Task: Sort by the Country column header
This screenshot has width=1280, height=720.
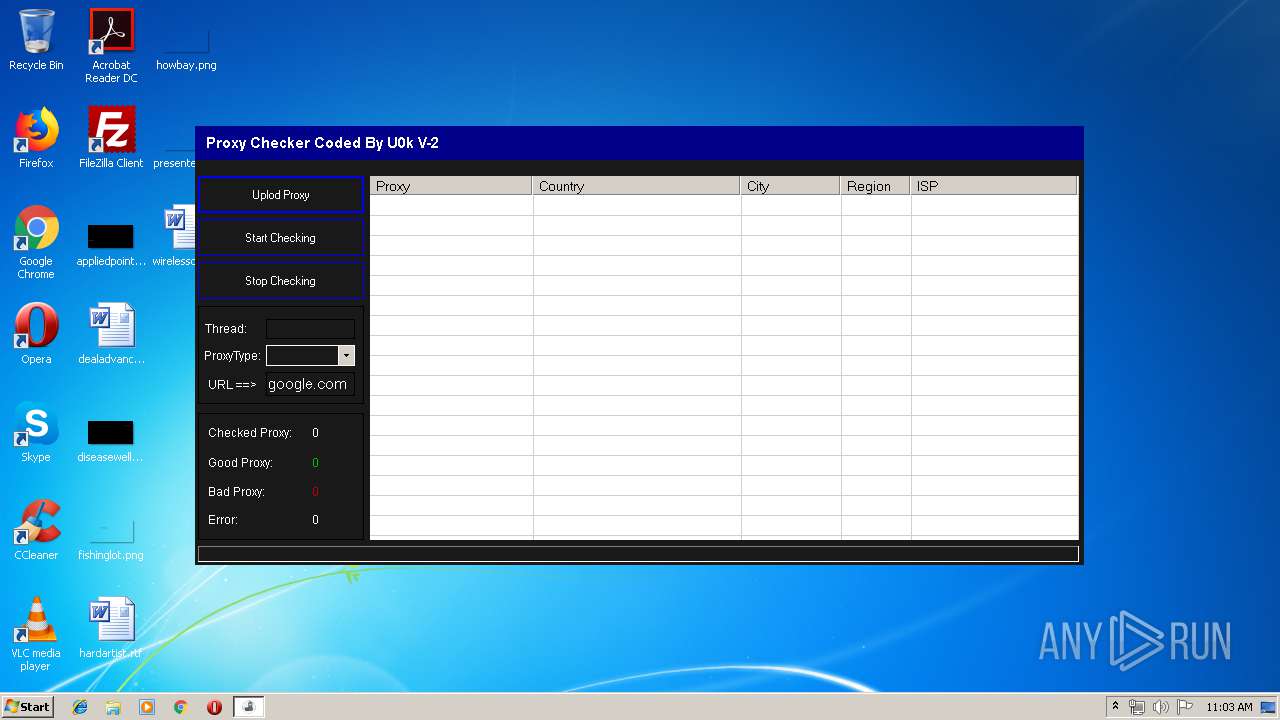Action: [x=636, y=186]
